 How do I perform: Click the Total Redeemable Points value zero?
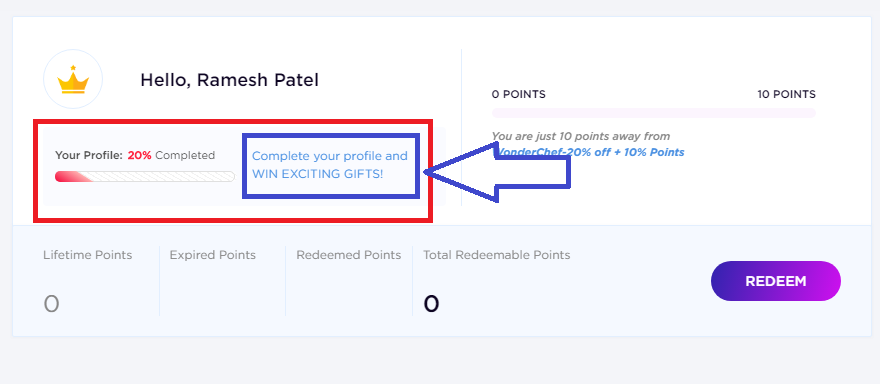coord(431,304)
